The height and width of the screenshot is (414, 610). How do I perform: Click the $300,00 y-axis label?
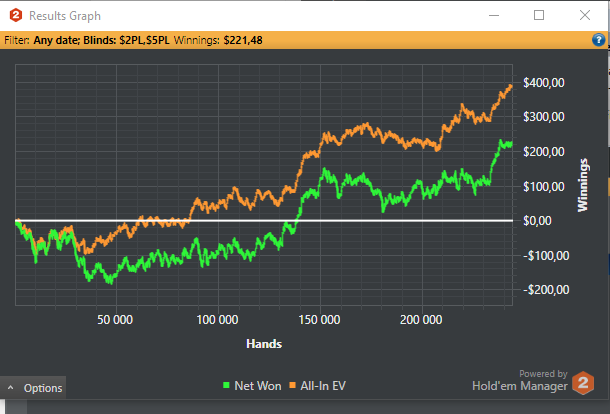point(543,117)
